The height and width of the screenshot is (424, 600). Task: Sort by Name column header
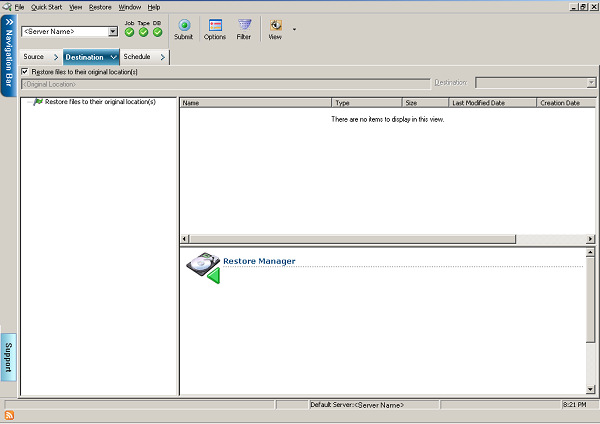(256, 103)
